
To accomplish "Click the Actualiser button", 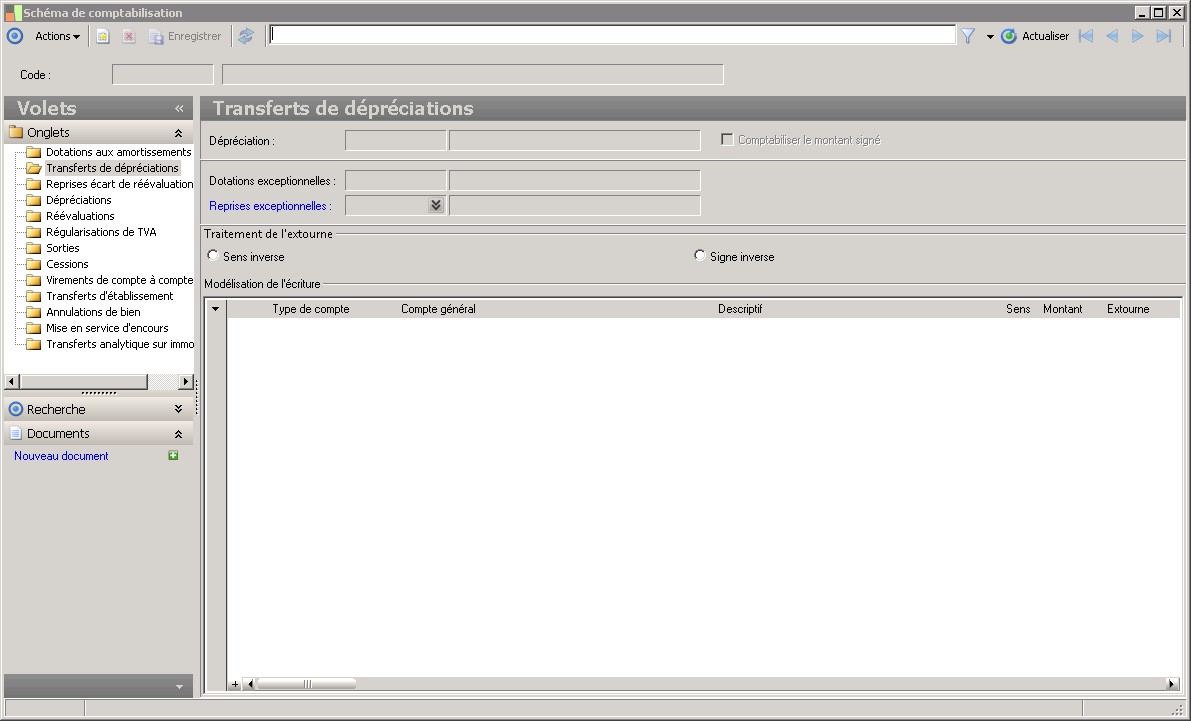I will 1035,36.
